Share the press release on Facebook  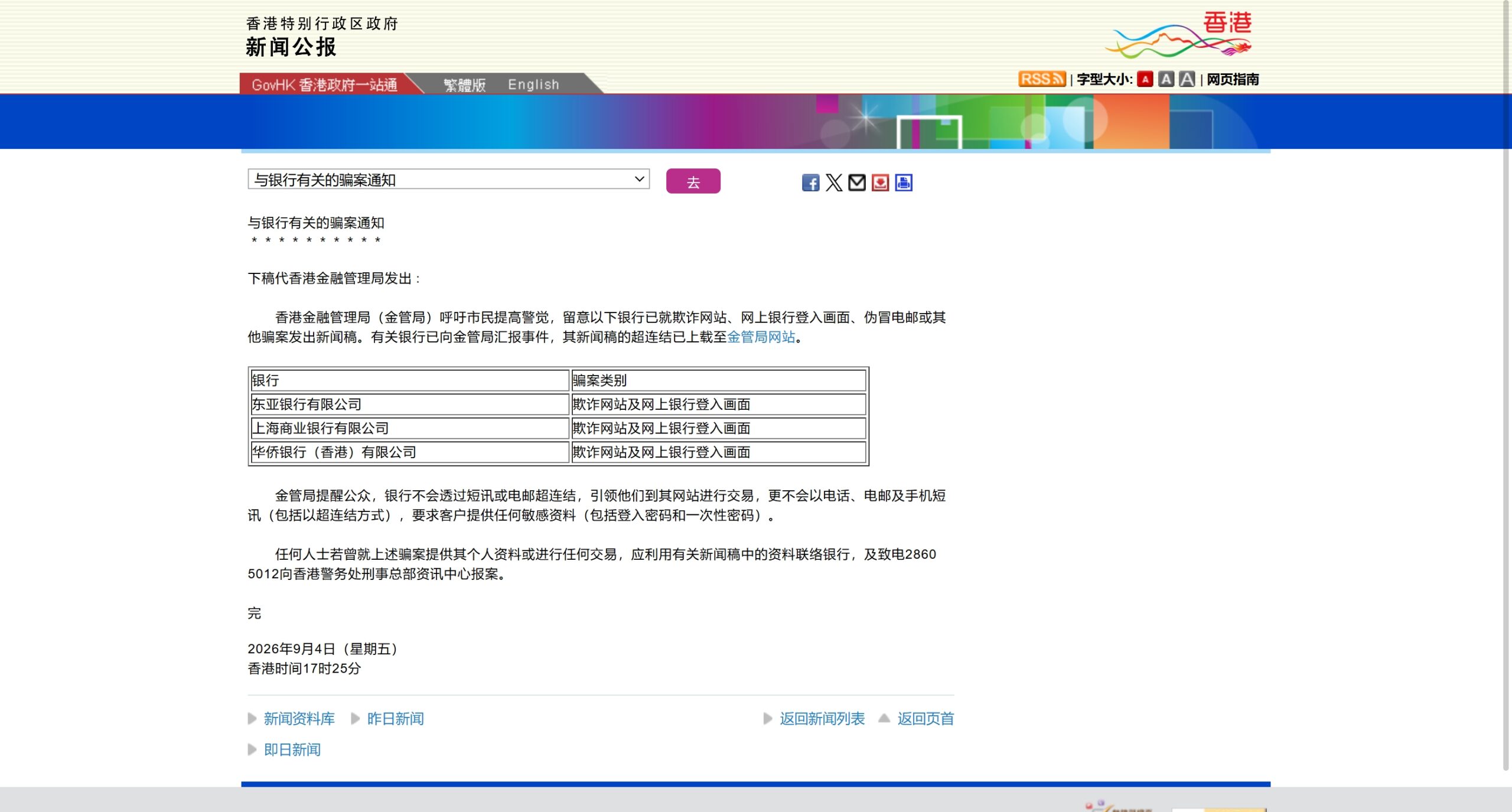click(x=810, y=182)
